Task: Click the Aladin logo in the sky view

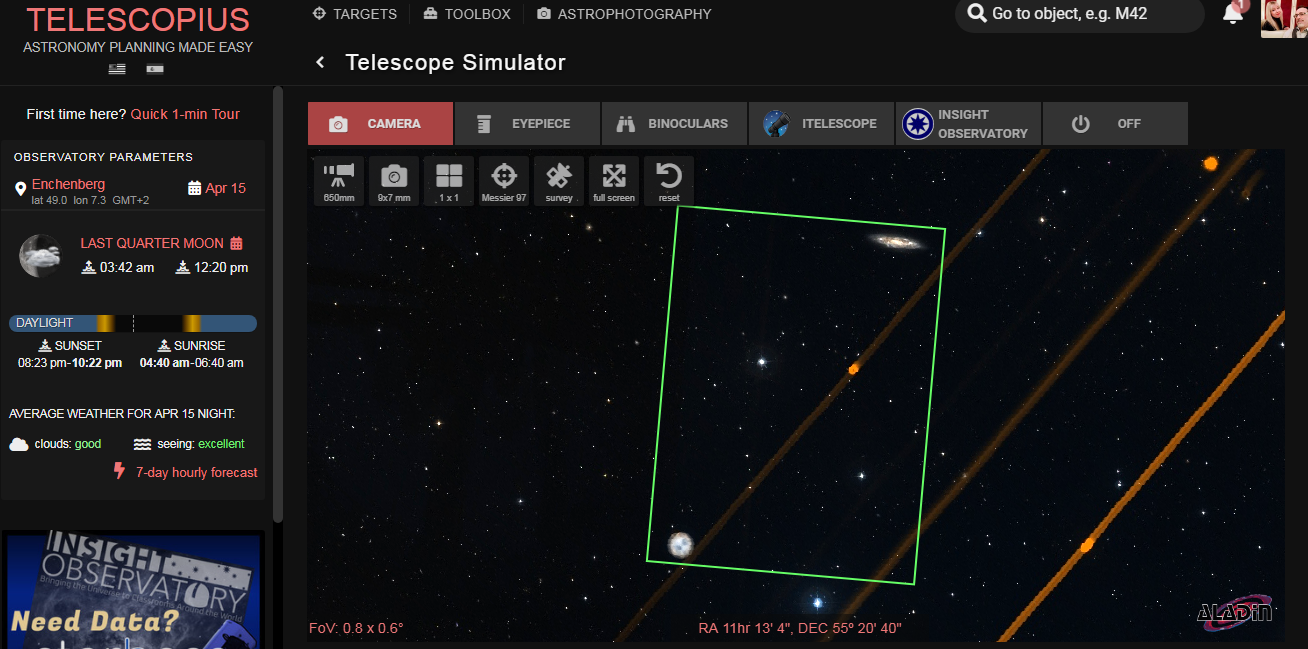Action: pos(1236,612)
